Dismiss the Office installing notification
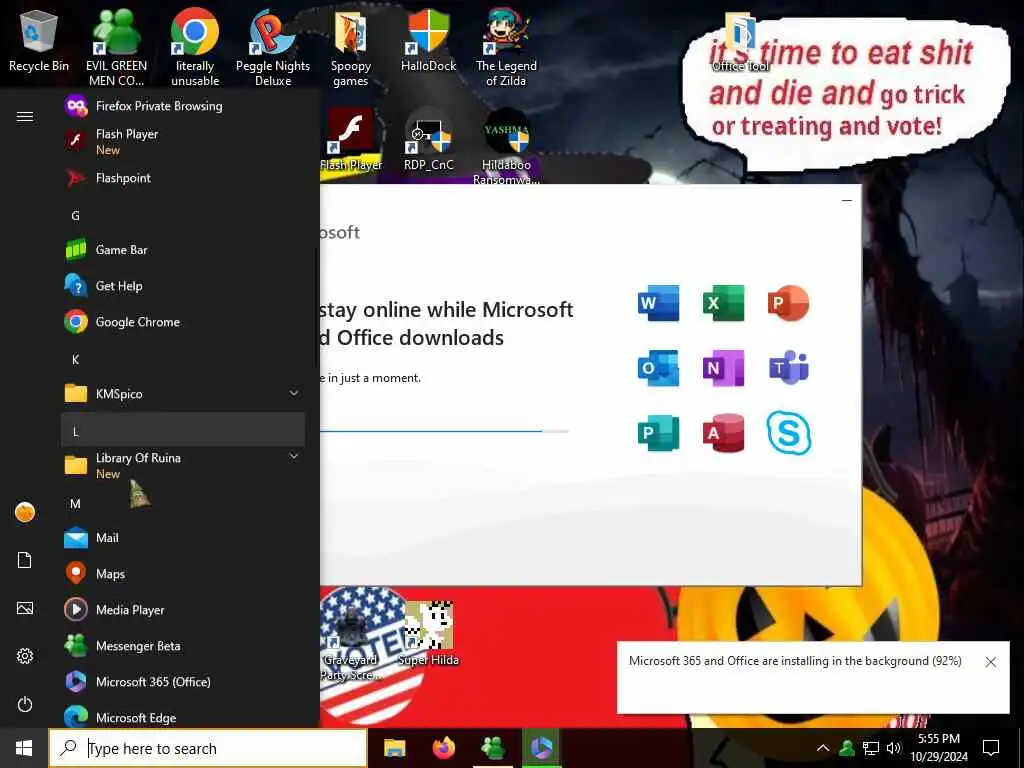The height and width of the screenshot is (768, 1024). pyautogui.click(x=990, y=662)
